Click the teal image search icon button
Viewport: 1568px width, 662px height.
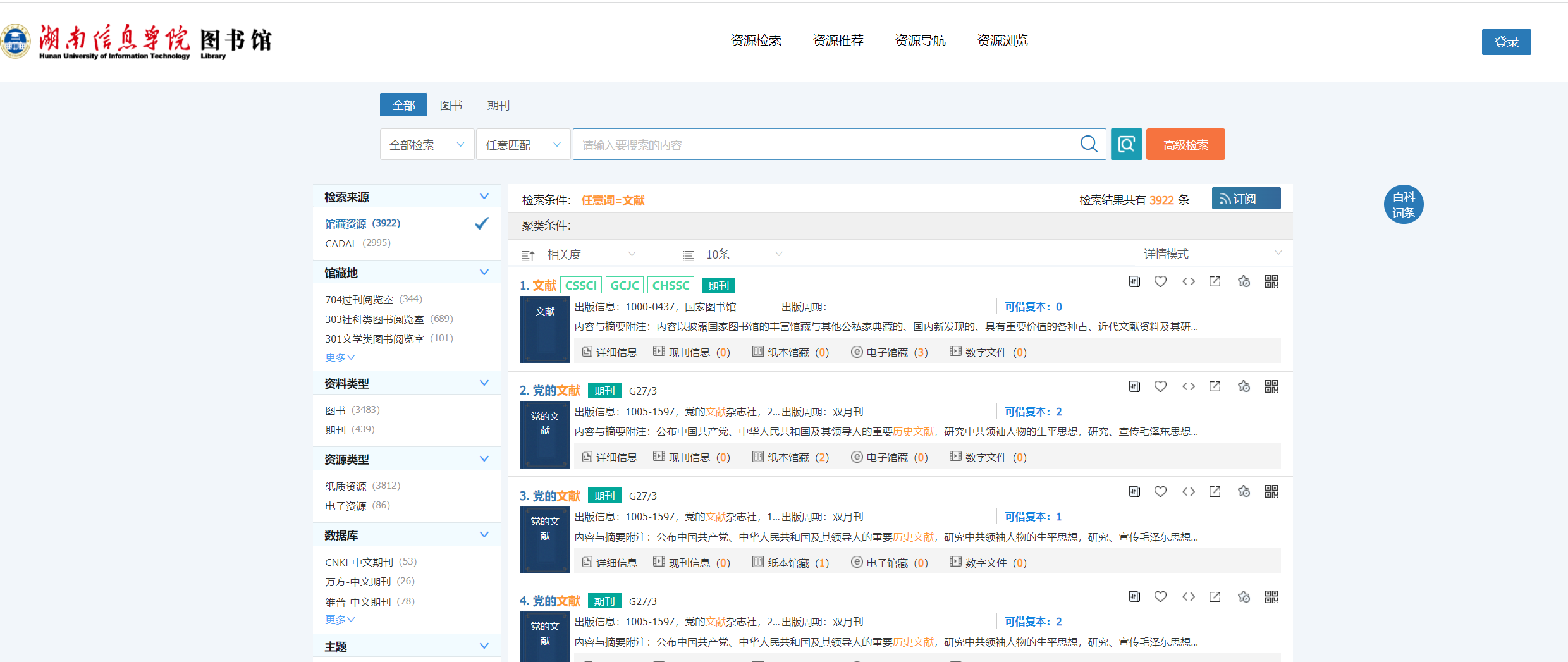1126,144
